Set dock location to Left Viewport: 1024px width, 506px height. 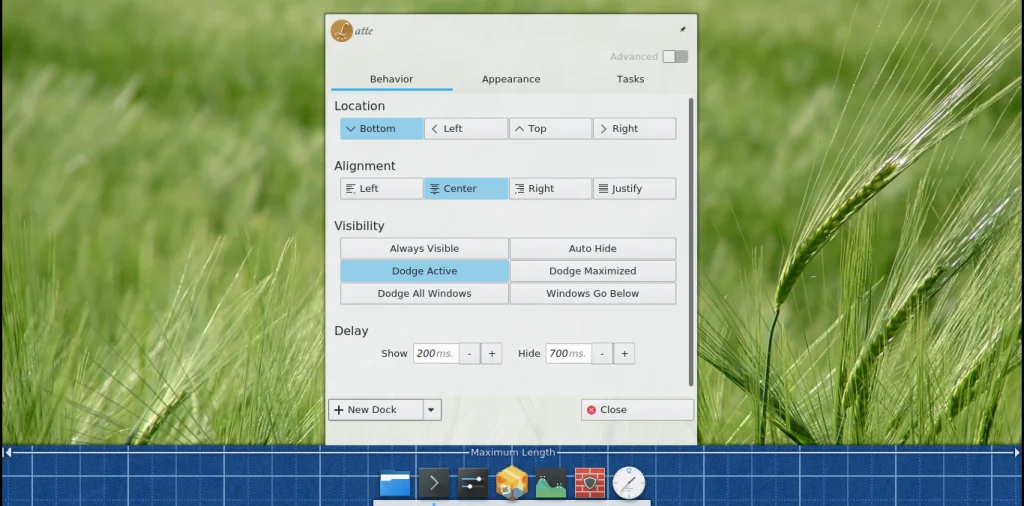click(x=466, y=129)
